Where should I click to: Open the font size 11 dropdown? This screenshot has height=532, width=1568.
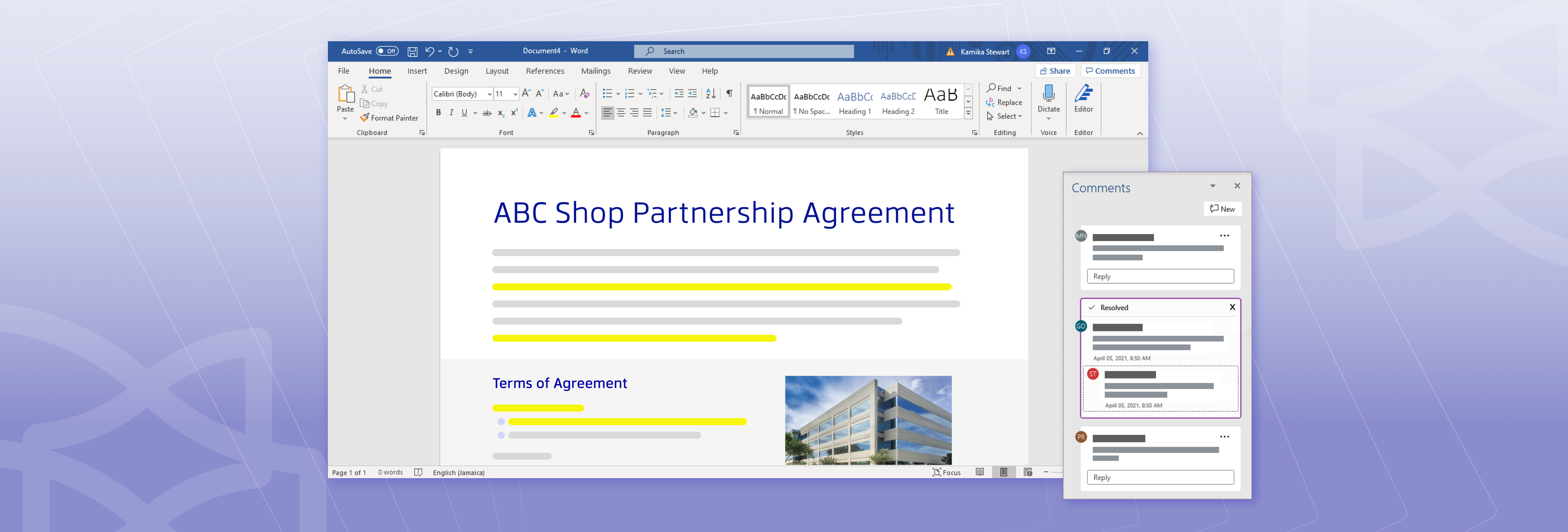click(515, 94)
